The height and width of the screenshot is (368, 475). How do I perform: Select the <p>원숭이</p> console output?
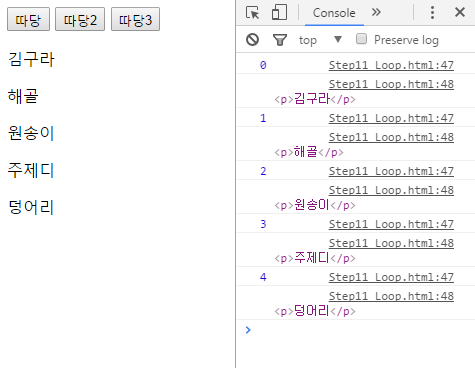coord(315,205)
